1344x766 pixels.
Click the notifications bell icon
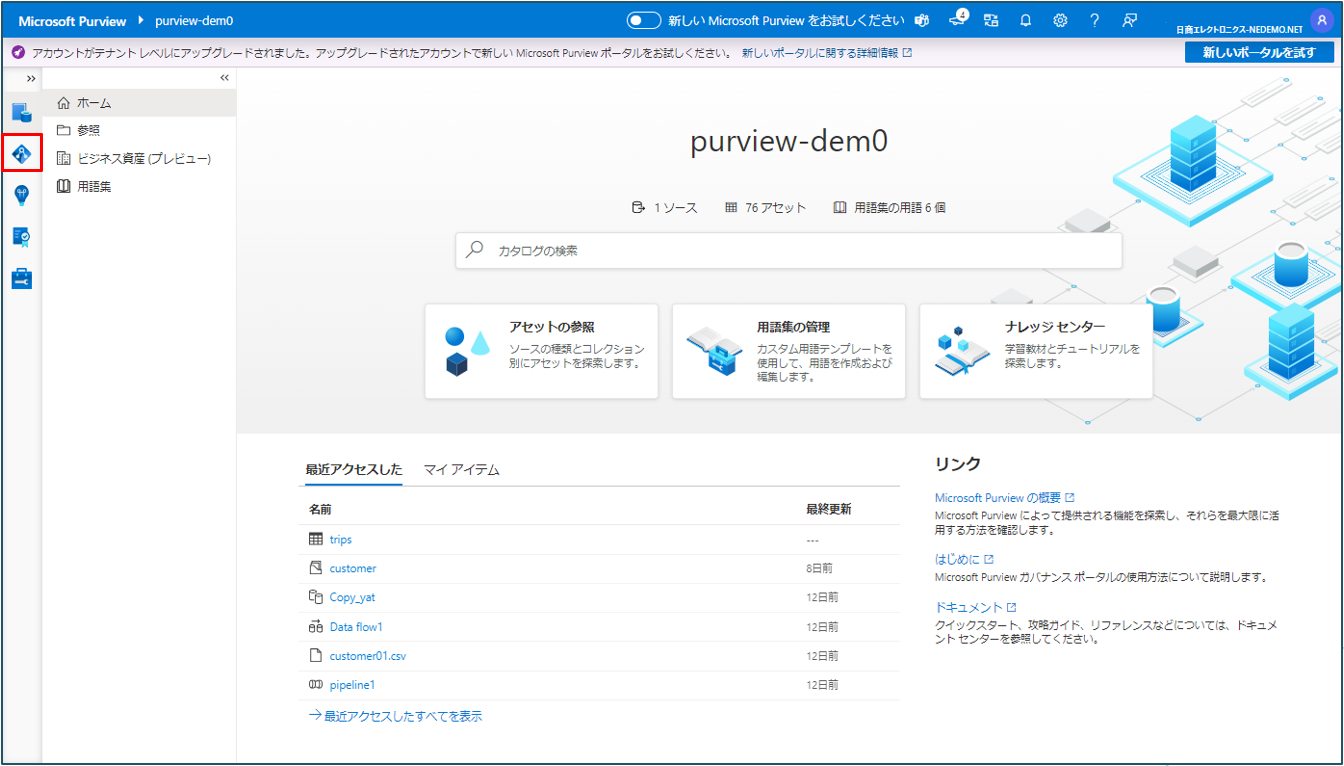tap(1026, 20)
